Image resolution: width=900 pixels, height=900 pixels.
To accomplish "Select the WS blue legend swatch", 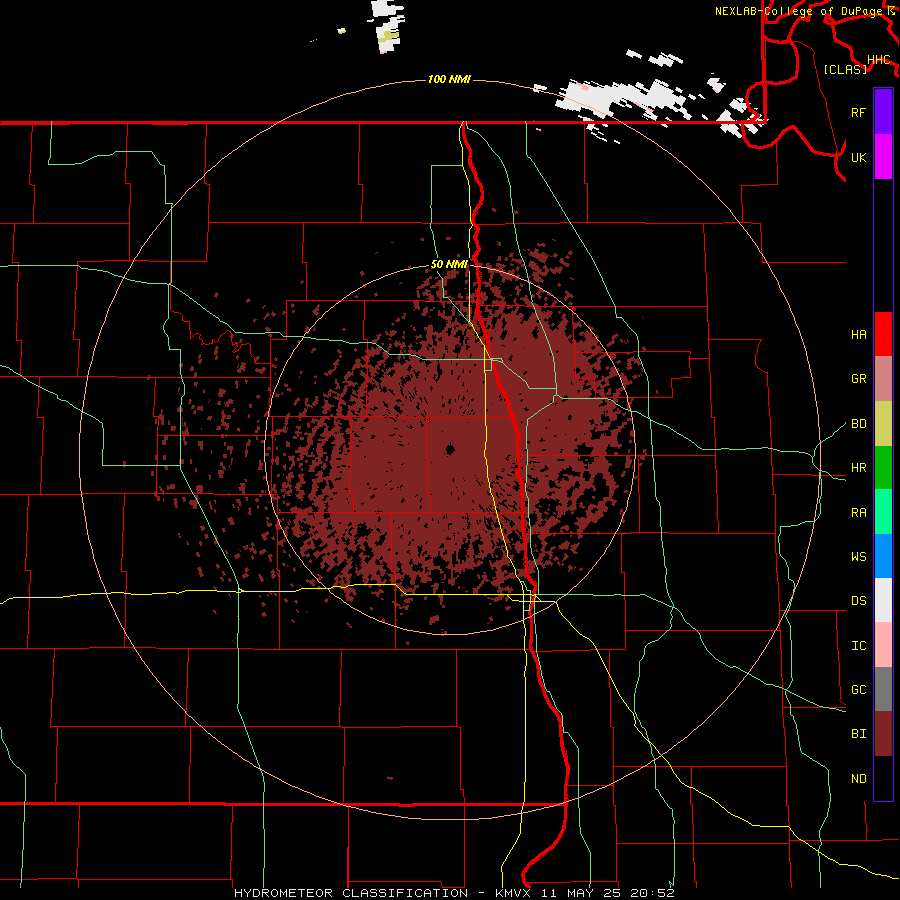I will pyautogui.click(x=883, y=556).
